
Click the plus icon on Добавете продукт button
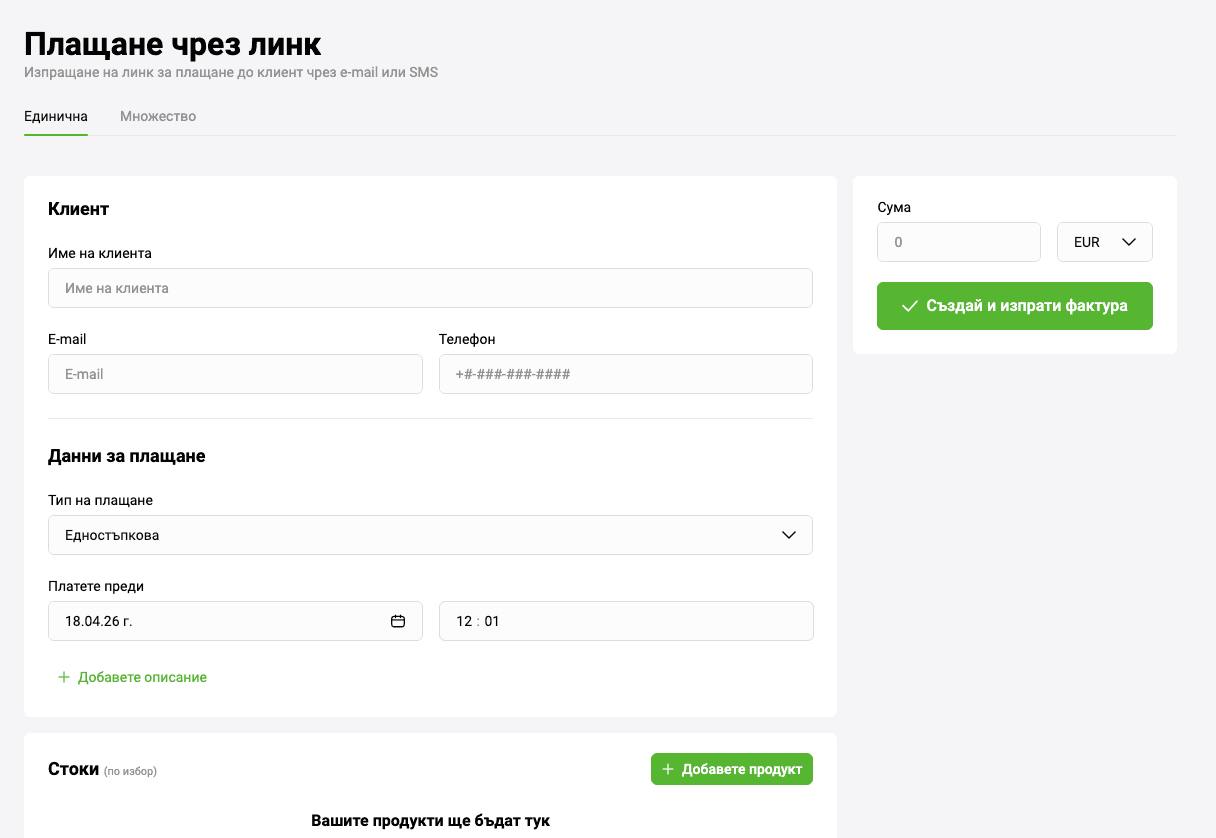tap(668, 770)
